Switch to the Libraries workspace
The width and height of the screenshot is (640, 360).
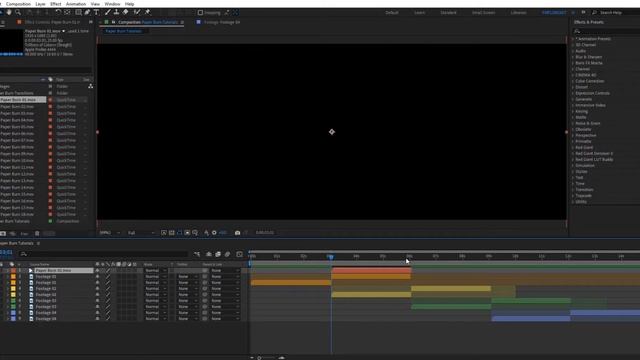518,13
